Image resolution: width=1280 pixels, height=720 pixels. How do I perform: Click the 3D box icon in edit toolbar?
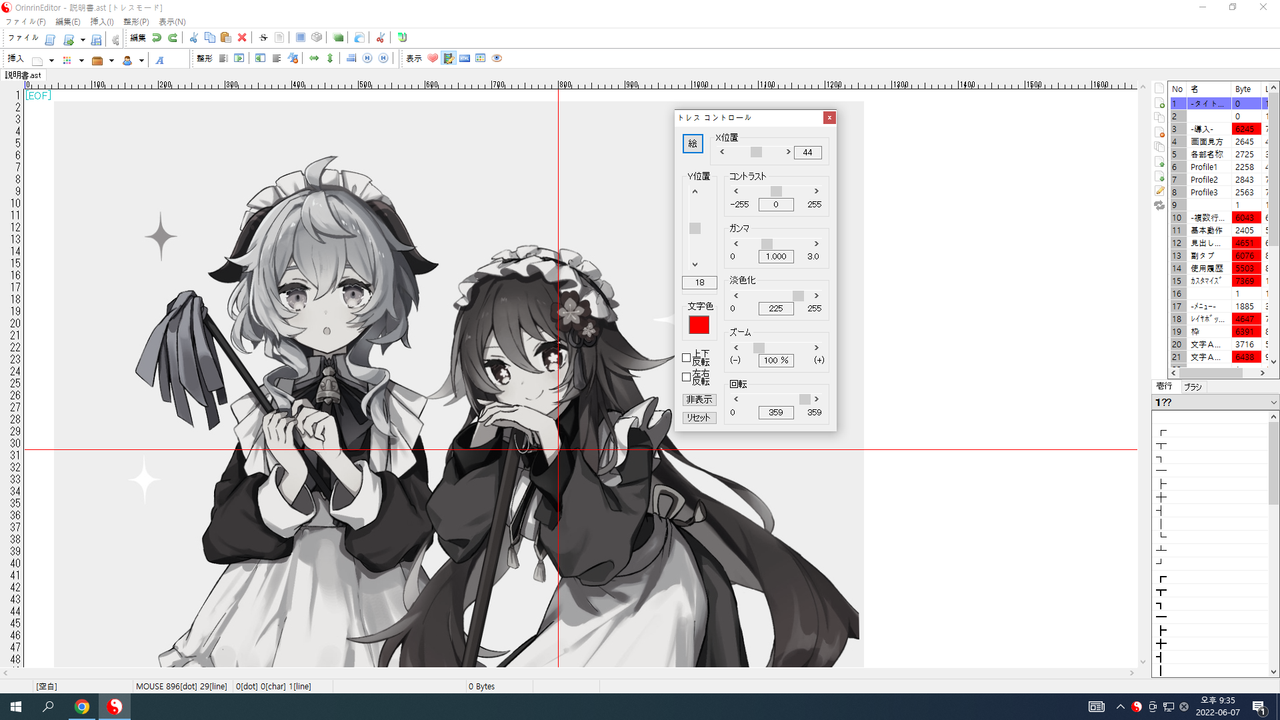[x=316, y=38]
